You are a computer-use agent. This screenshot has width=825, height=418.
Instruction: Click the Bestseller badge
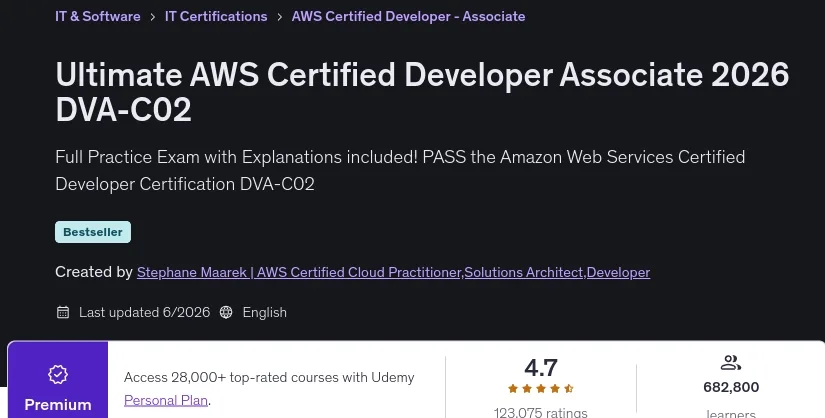click(x=93, y=232)
